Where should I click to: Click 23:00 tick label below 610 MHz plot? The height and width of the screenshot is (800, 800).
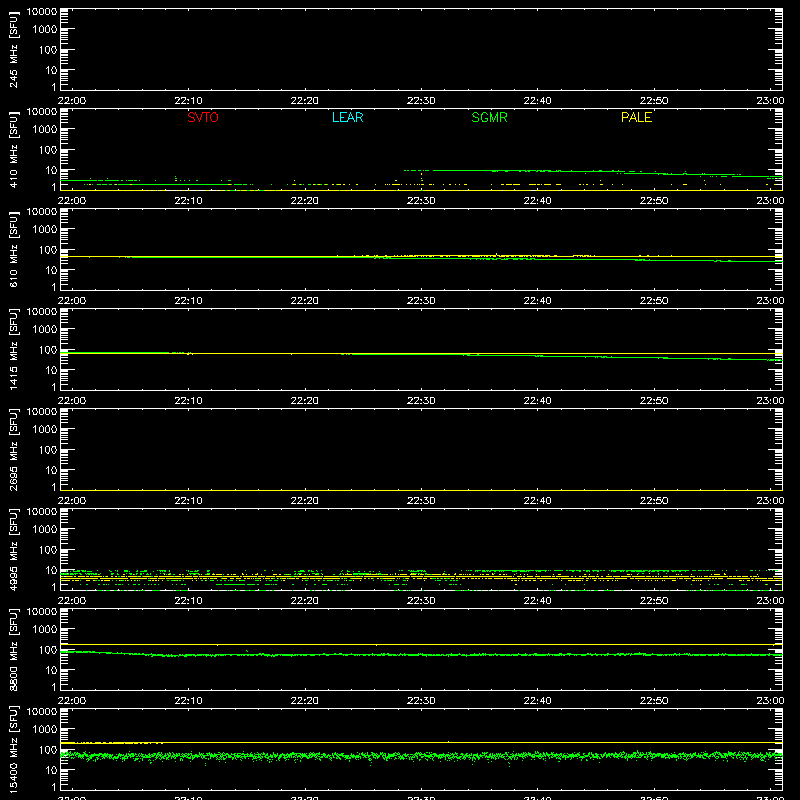tap(770, 301)
